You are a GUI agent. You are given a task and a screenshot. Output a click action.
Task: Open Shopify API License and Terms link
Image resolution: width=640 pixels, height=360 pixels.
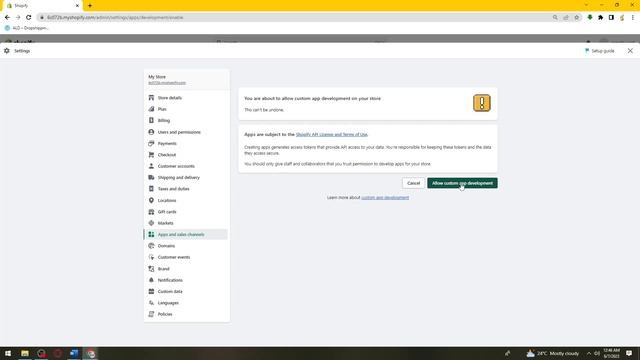tap(331, 134)
